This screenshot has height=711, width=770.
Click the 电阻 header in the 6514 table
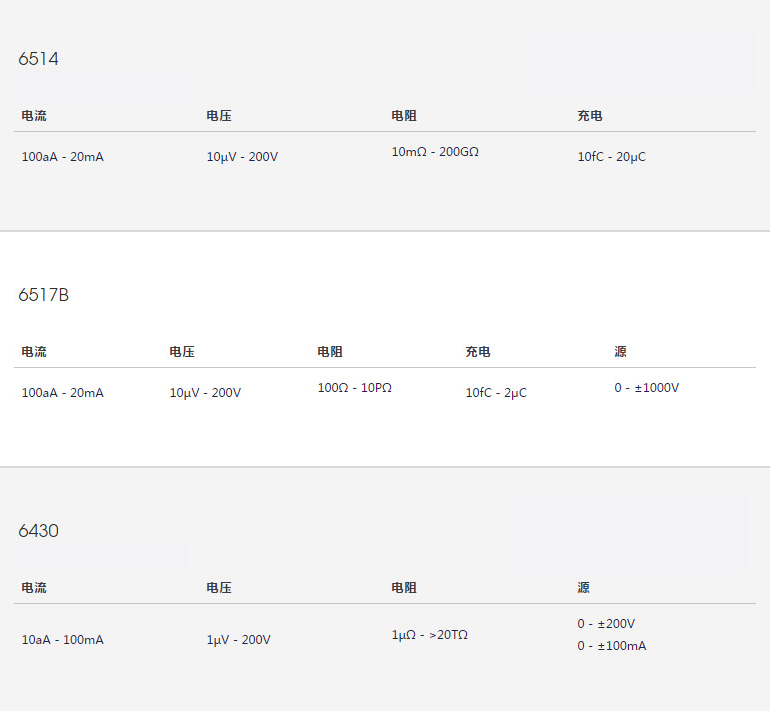(x=404, y=116)
